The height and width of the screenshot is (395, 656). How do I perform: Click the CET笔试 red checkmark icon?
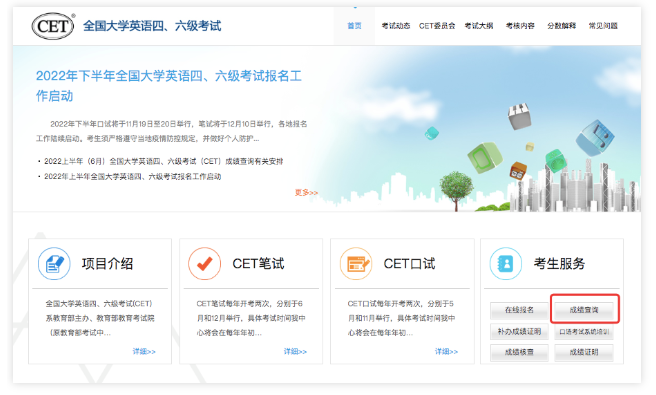205,264
